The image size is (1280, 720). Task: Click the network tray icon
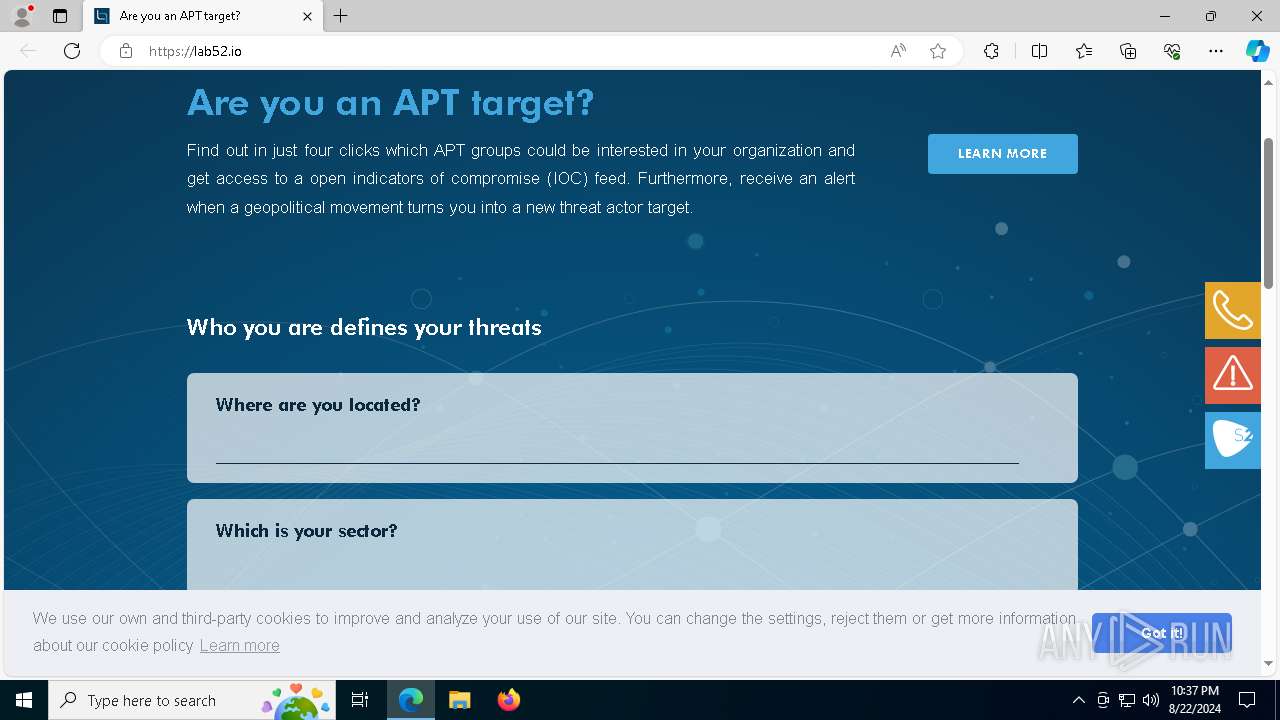coord(1127,700)
